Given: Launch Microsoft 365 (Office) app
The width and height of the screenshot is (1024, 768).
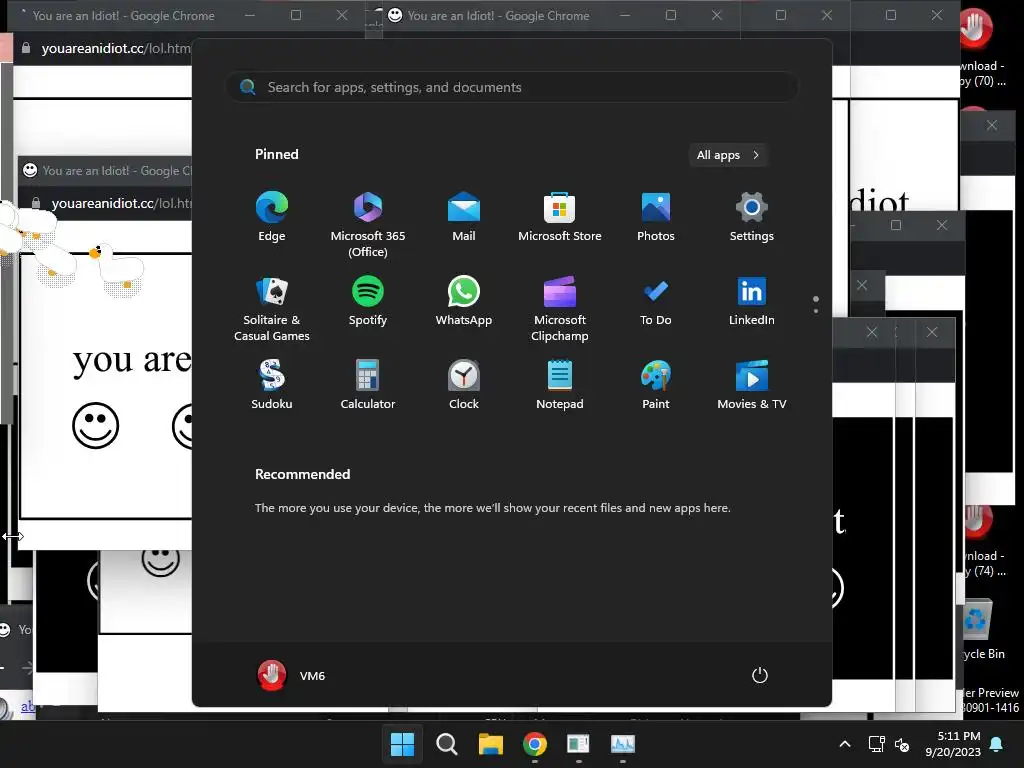Looking at the screenshot, I should [x=368, y=225].
